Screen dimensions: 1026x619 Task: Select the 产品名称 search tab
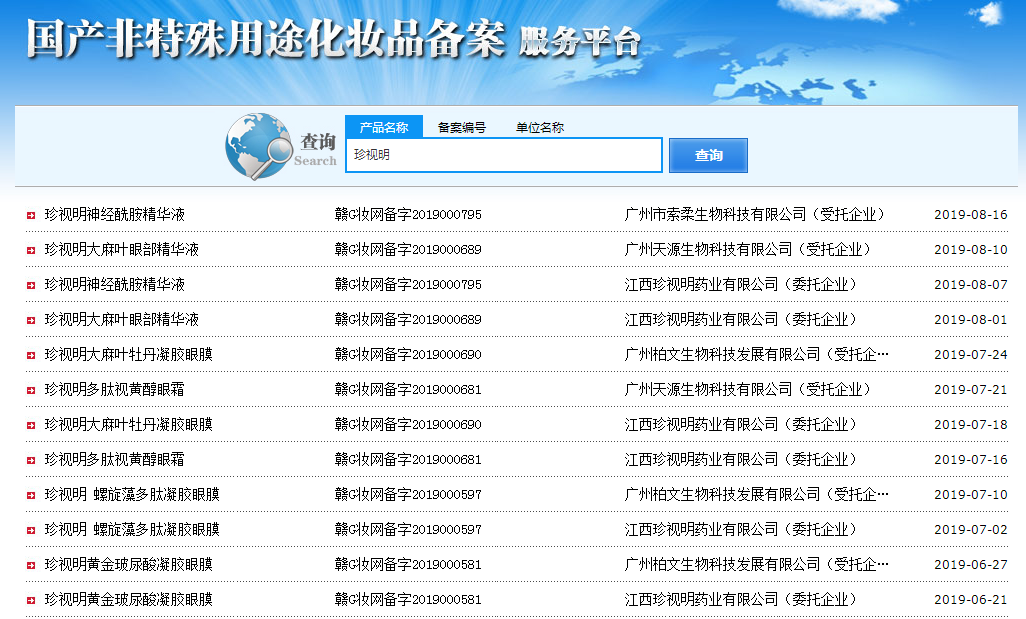tap(383, 127)
